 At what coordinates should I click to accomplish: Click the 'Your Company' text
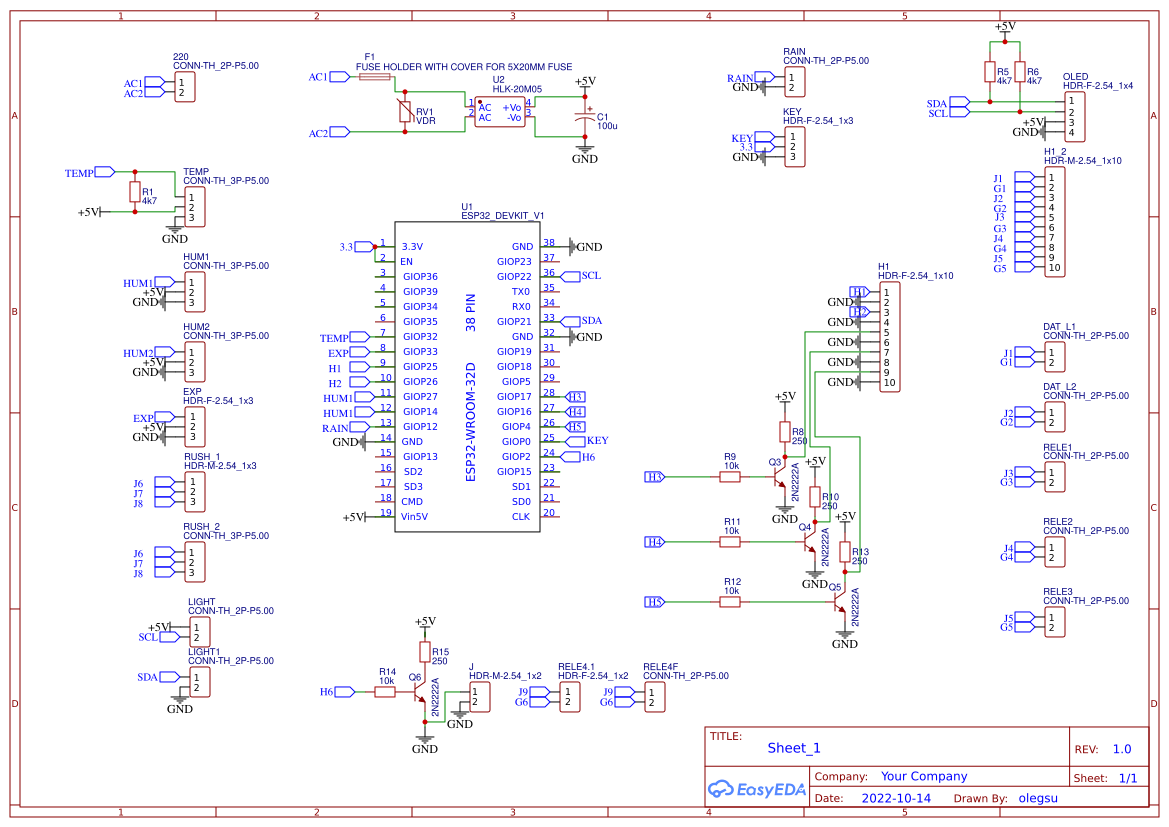(x=924, y=776)
